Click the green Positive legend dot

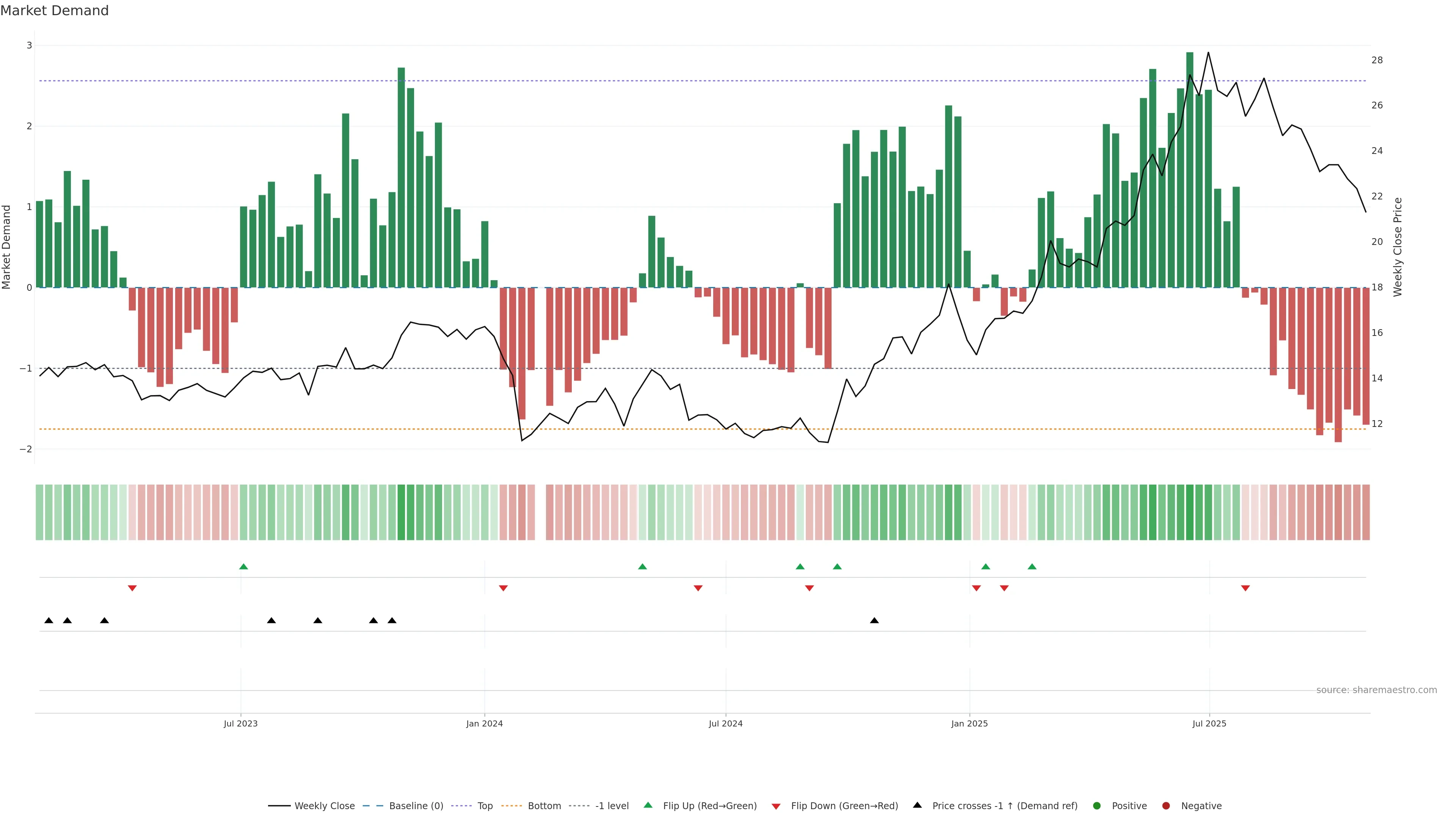point(1097,806)
